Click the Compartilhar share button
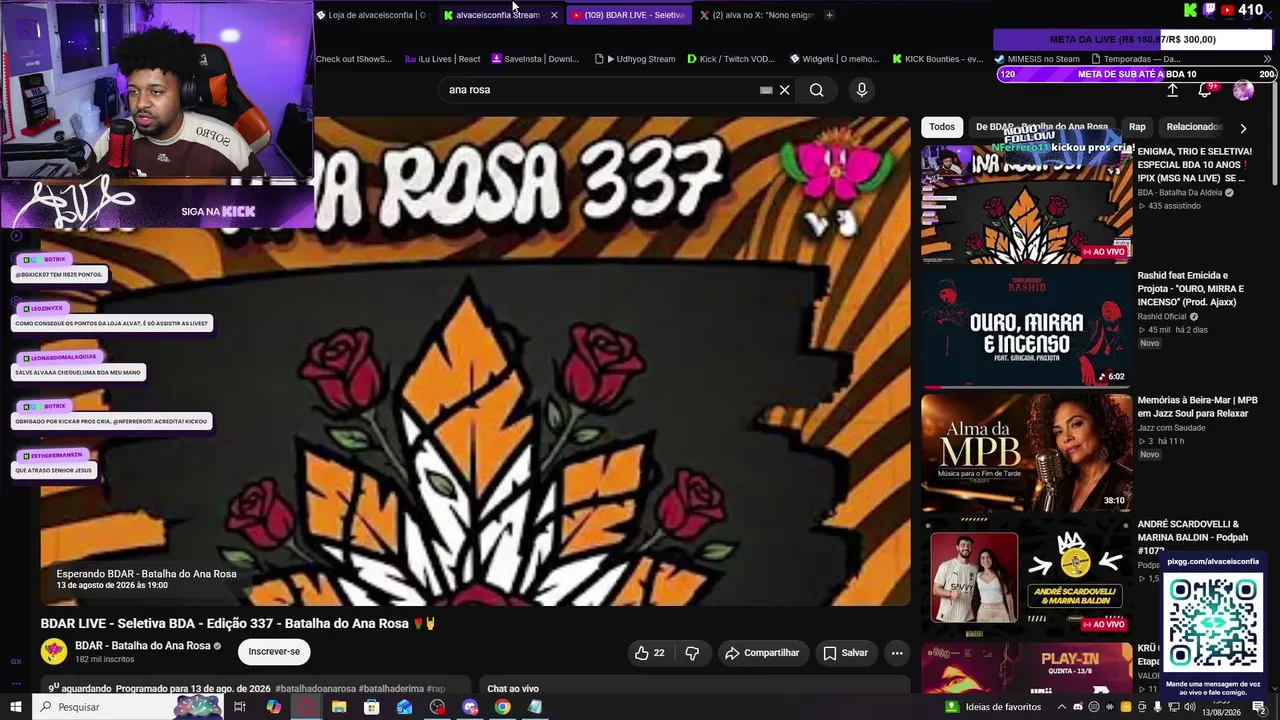 coord(762,653)
